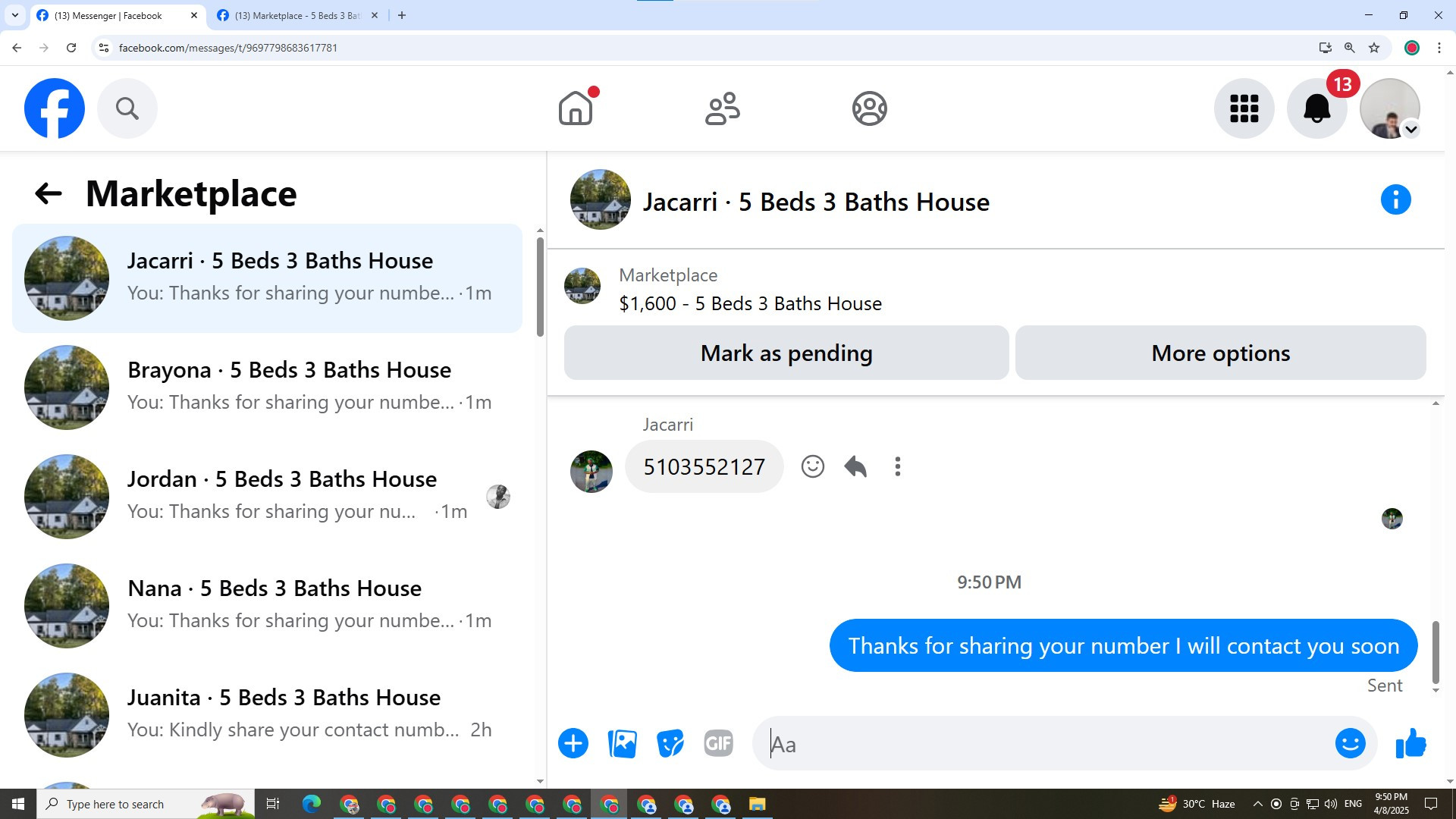Expand account menu arrow on profile picture
The height and width of the screenshot is (819, 1456).
pos(1410,130)
